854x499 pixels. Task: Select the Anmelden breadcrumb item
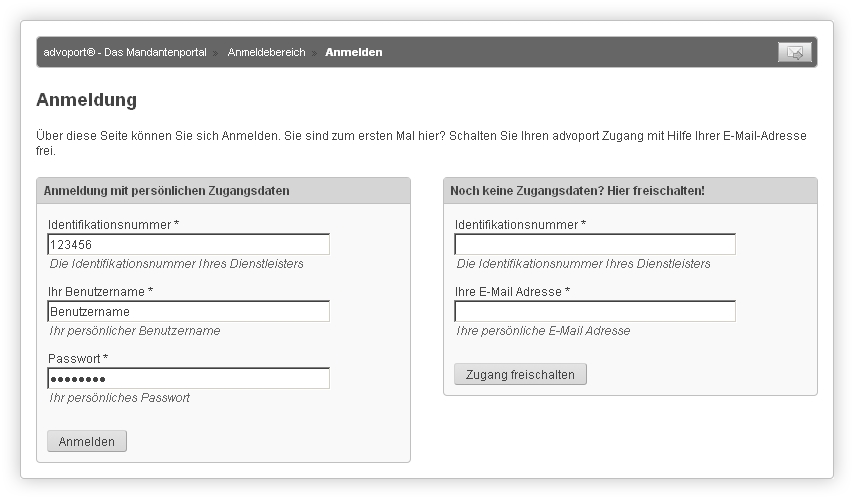coord(353,52)
